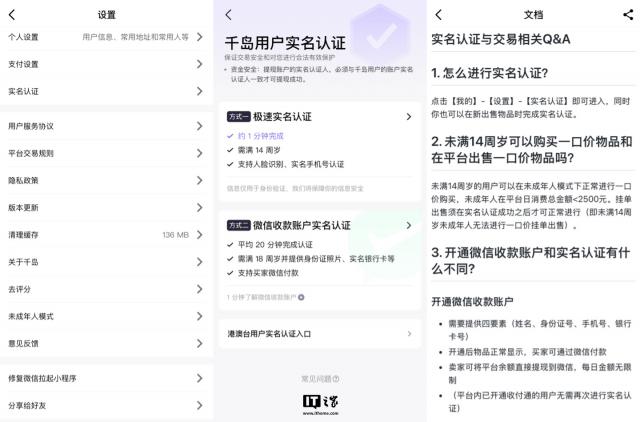
Task: Tap the icon after 1分钟了解微信收款账户
Action: [301, 297]
